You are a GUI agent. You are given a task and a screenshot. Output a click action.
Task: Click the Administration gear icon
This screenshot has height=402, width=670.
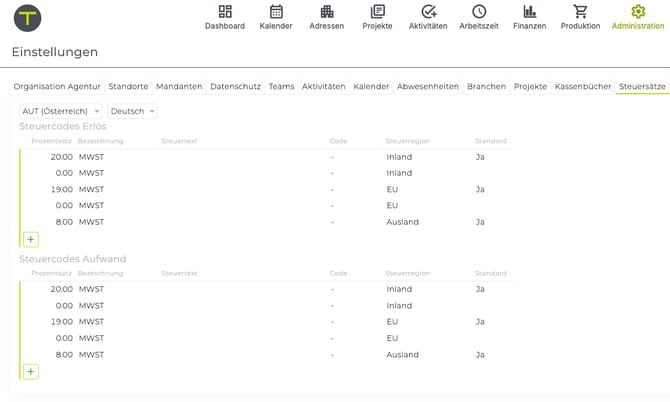point(638,13)
